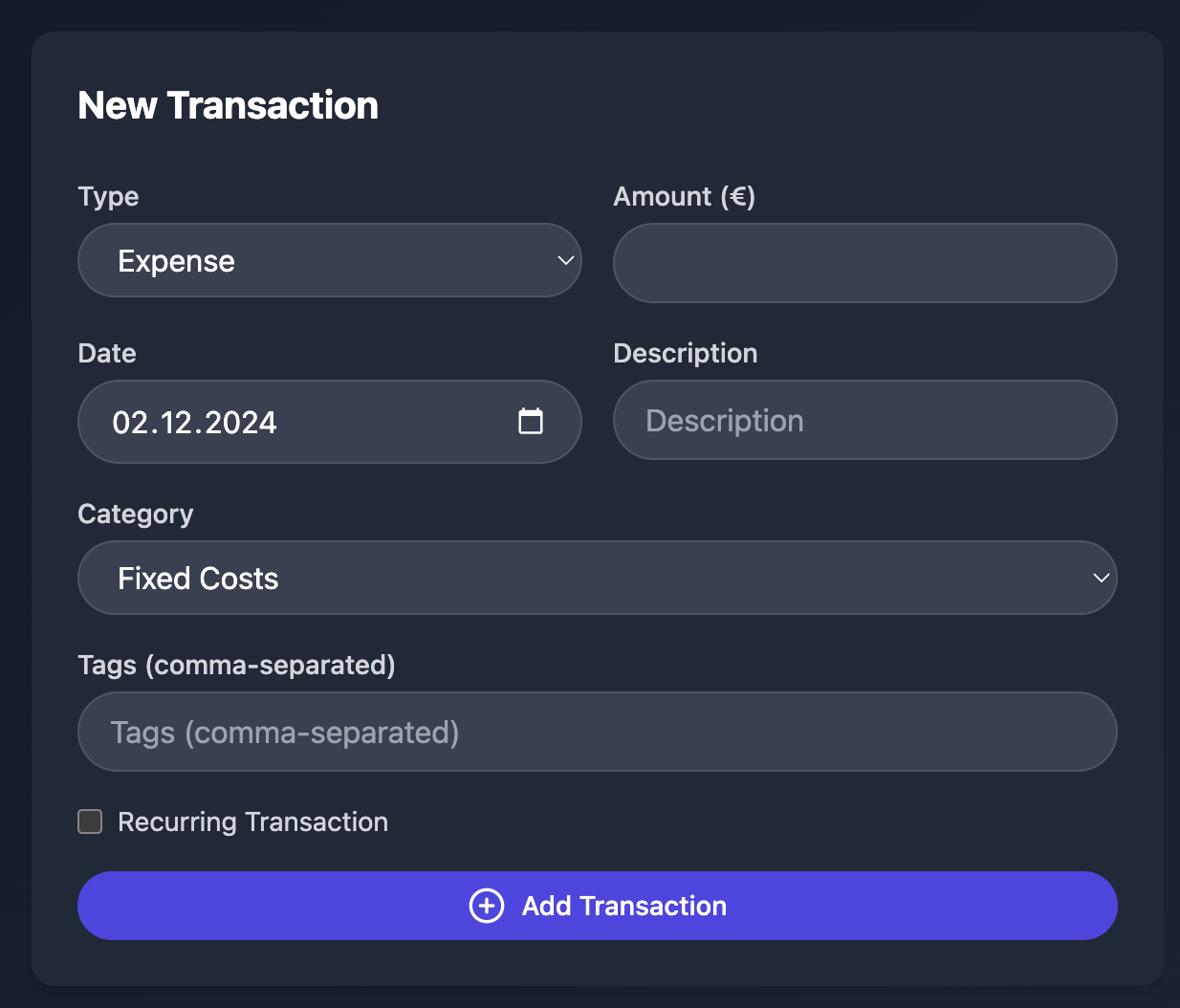Screen dimensions: 1180x1008
Task: Click the Description label above the field
Action: tap(686, 354)
